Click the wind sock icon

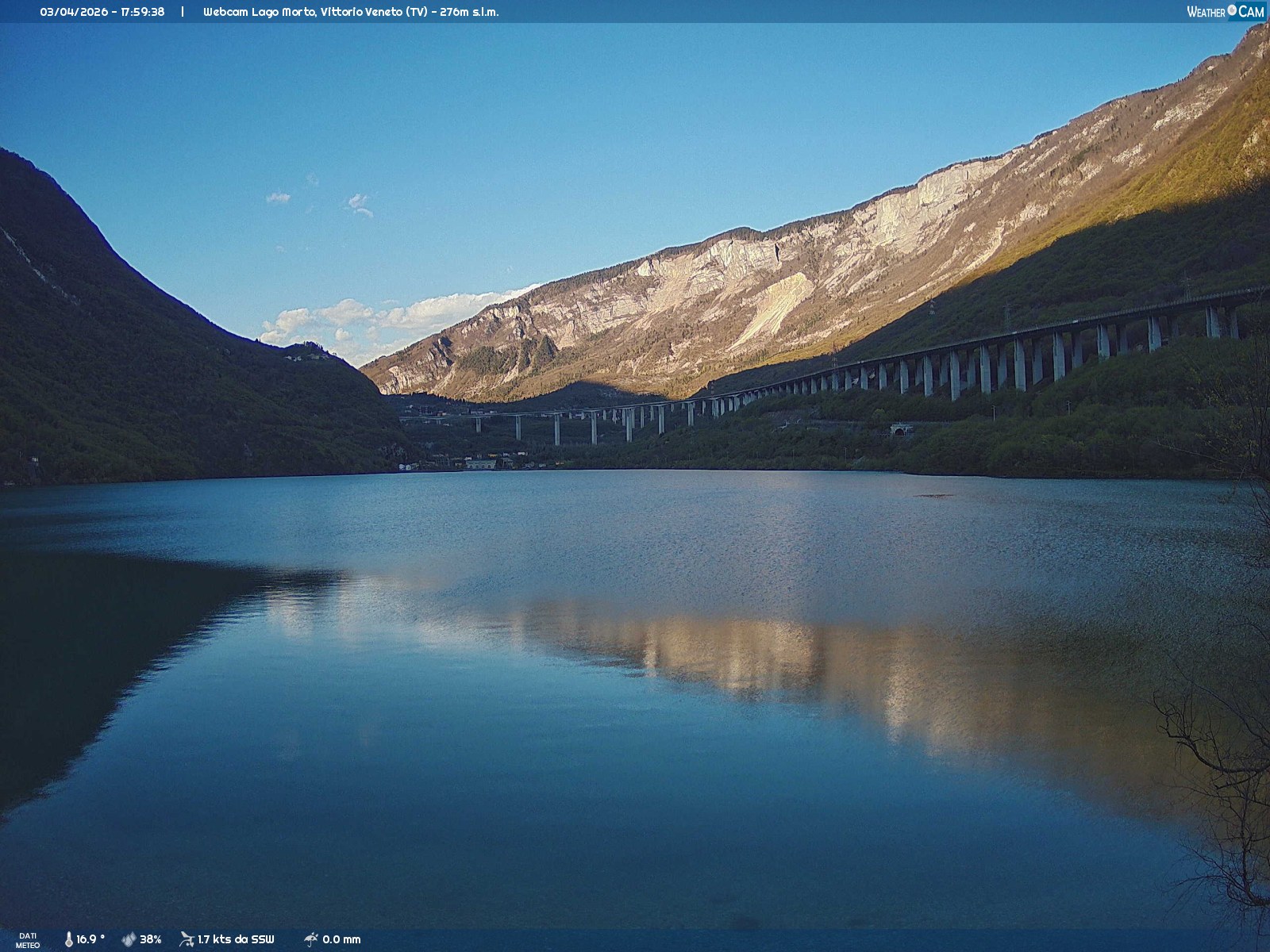[x=187, y=939]
